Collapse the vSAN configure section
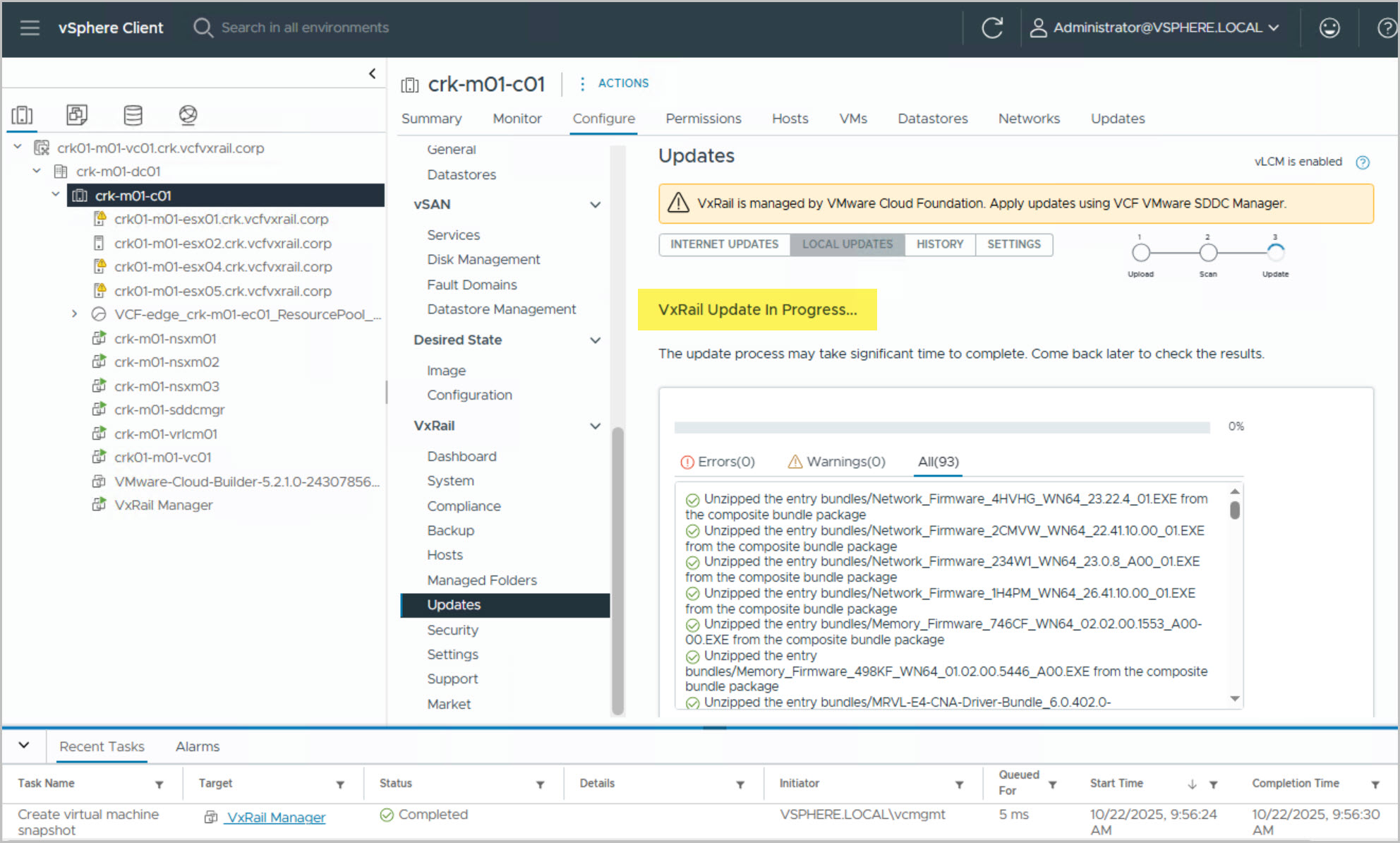The width and height of the screenshot is (1400, 843). pos(595,205)
